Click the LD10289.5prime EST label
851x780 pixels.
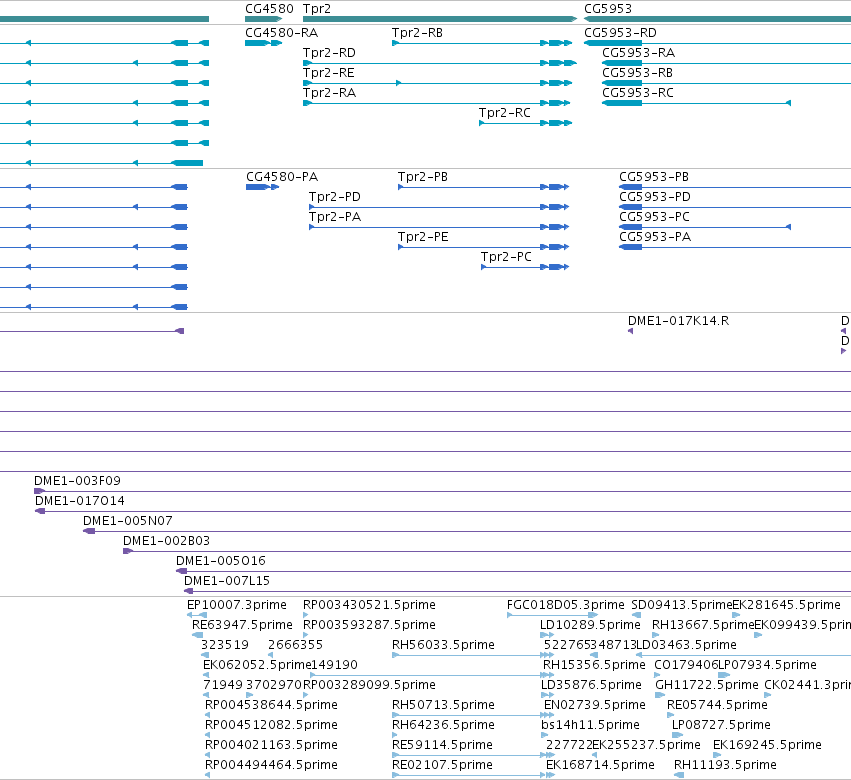click(590, 625)
